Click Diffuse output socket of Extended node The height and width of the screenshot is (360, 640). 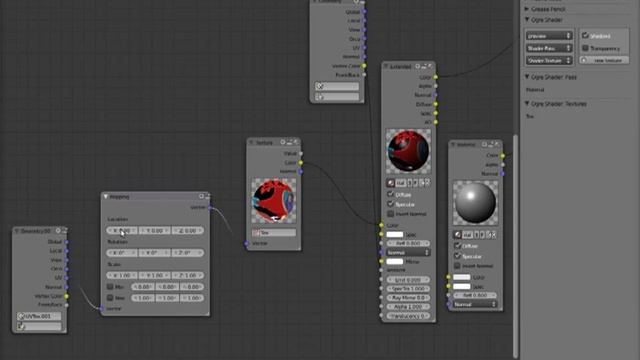pyautogui.click(x=436, y=104)
